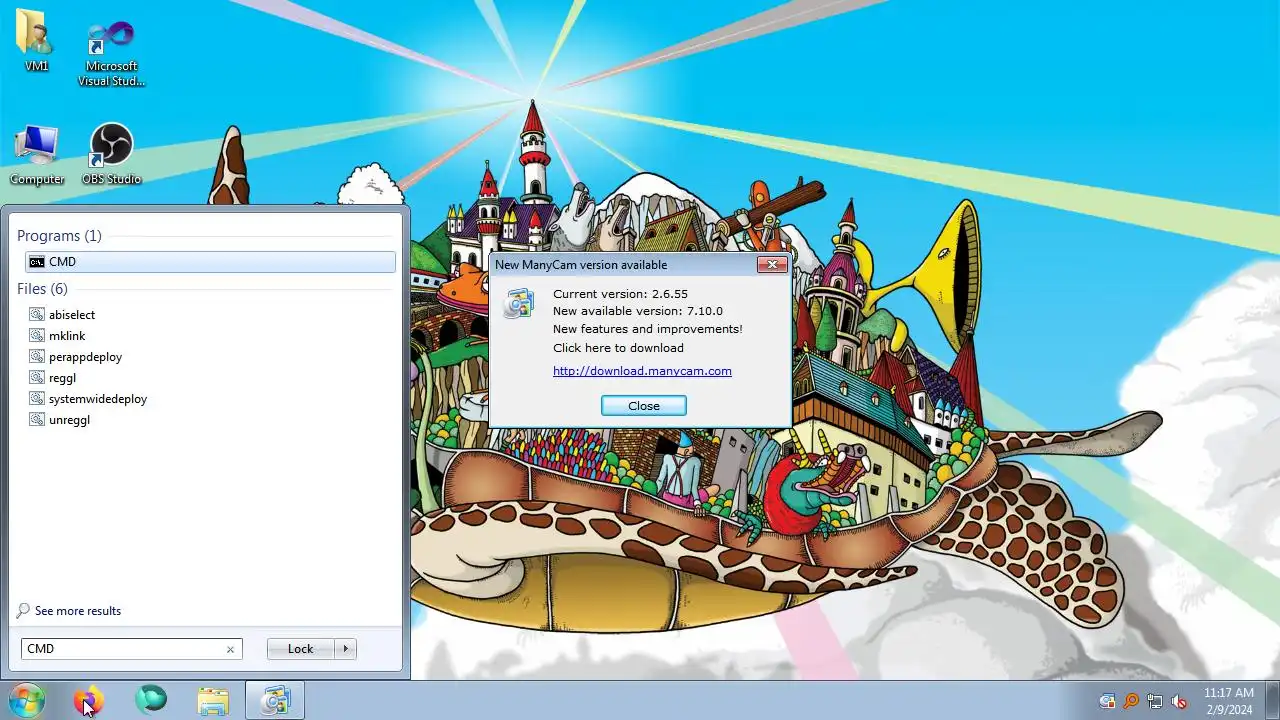Click the magnifier tray icon
Image resolution: width=1280 pixels, height=720 pixels.
coord(1131,701)
